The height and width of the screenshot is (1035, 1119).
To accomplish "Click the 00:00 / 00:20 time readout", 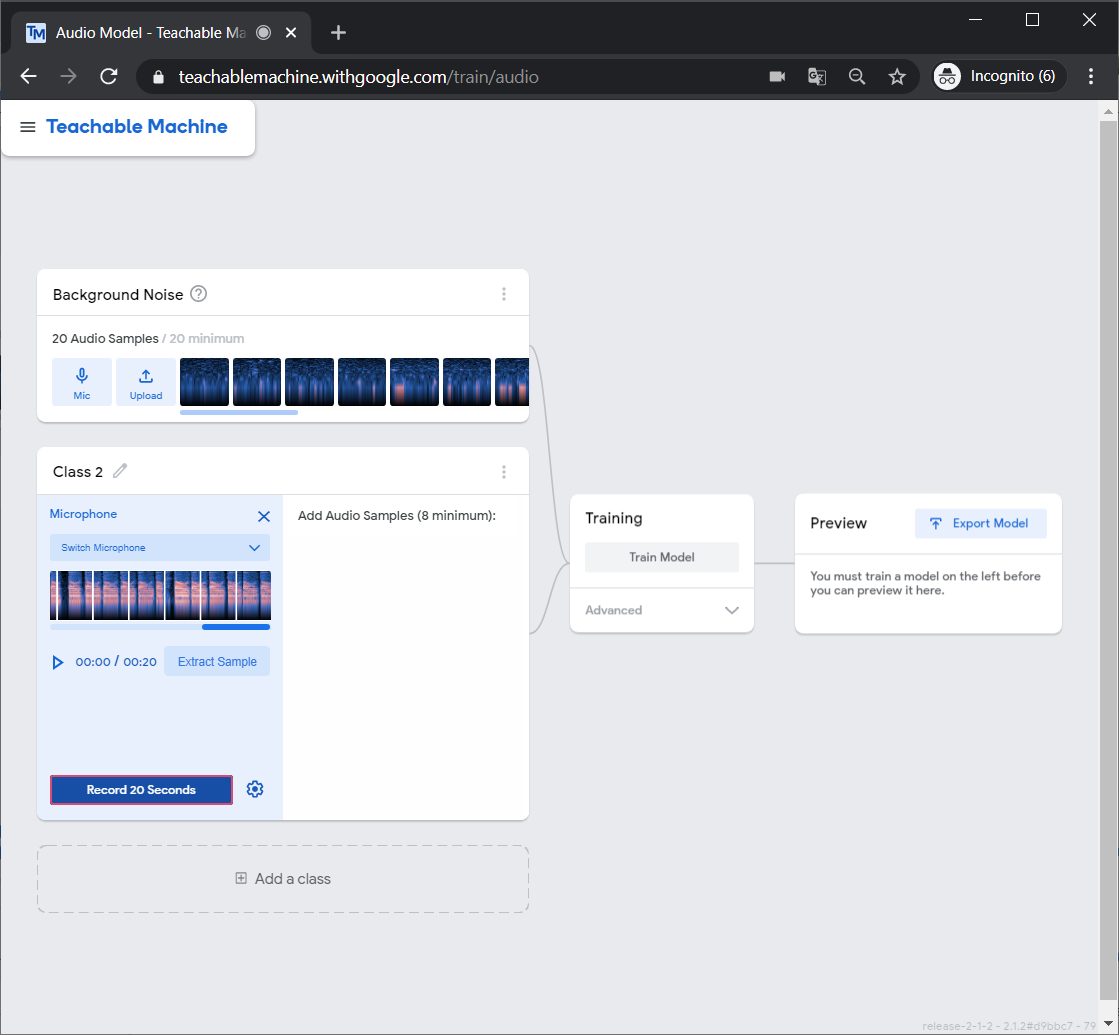I will click(x=116, y=662).
